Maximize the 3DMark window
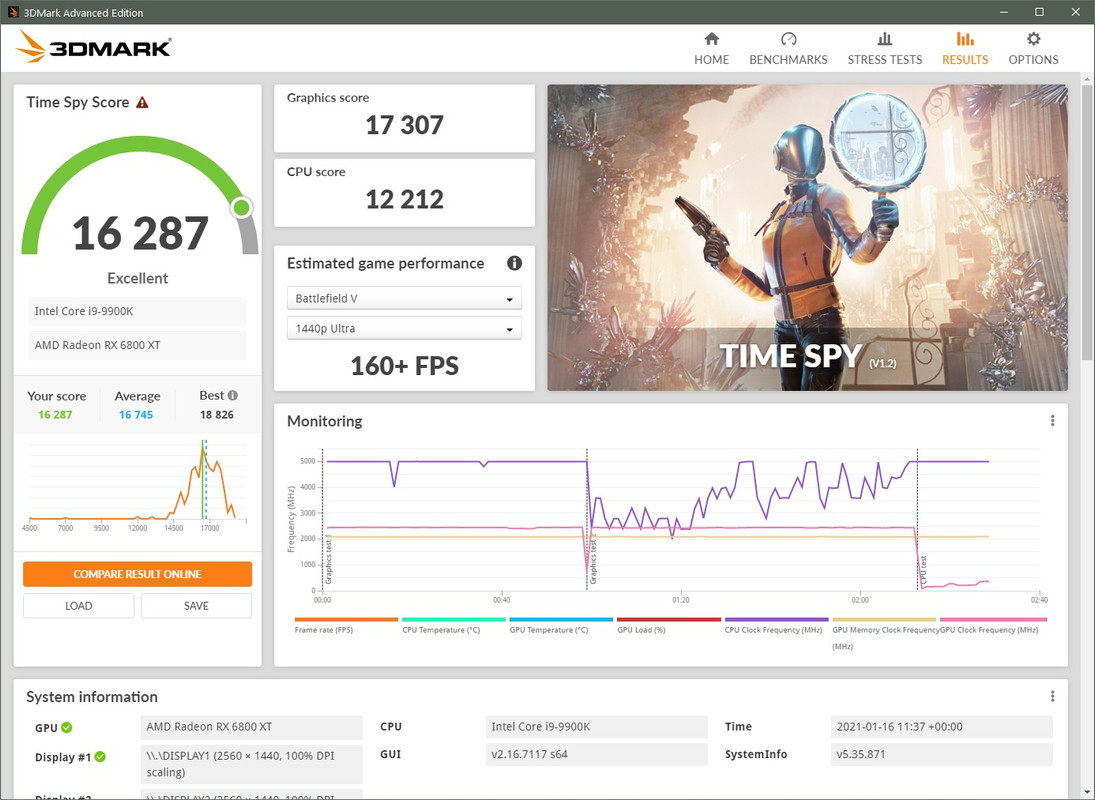This screenshot has width=1095, height=800. (1039, 12)
